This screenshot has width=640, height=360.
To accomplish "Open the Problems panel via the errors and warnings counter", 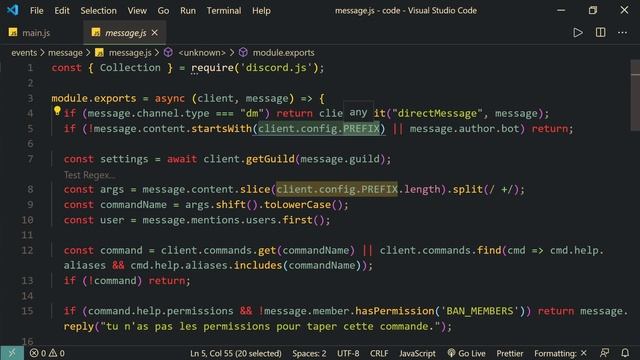I will point(47,353).
